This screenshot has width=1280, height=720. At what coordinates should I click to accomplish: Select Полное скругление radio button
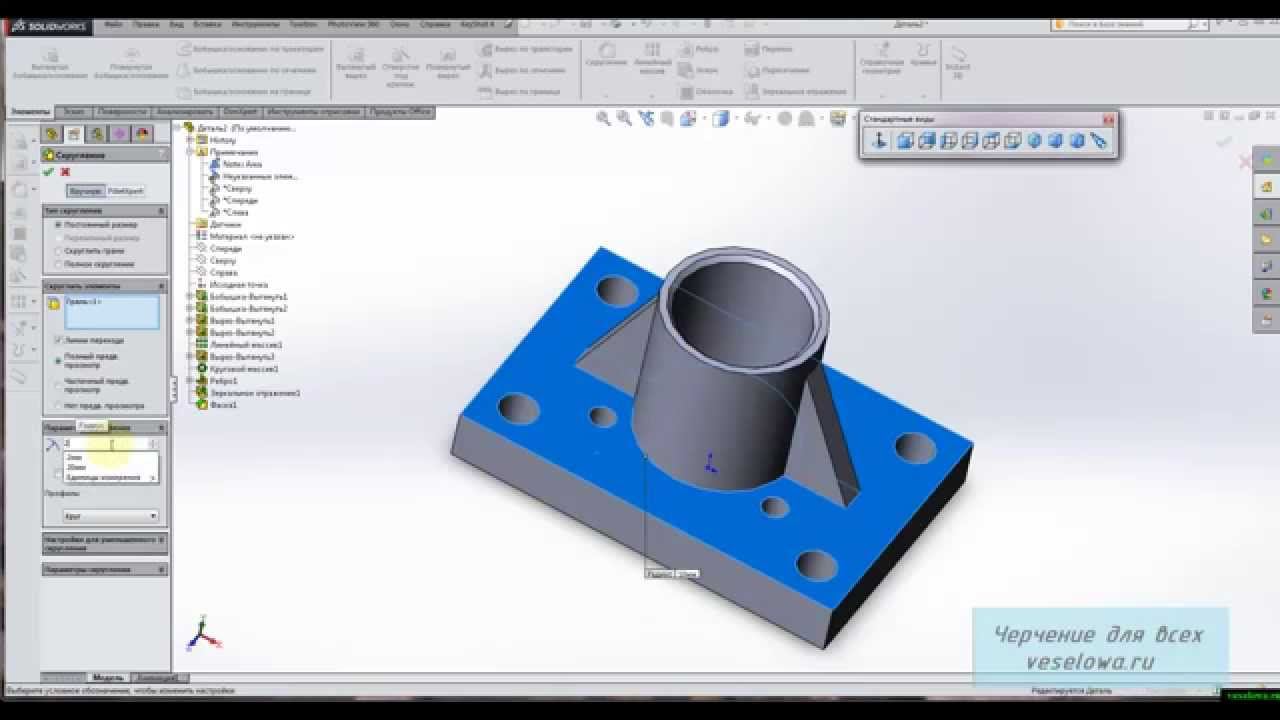coord(58,264)
